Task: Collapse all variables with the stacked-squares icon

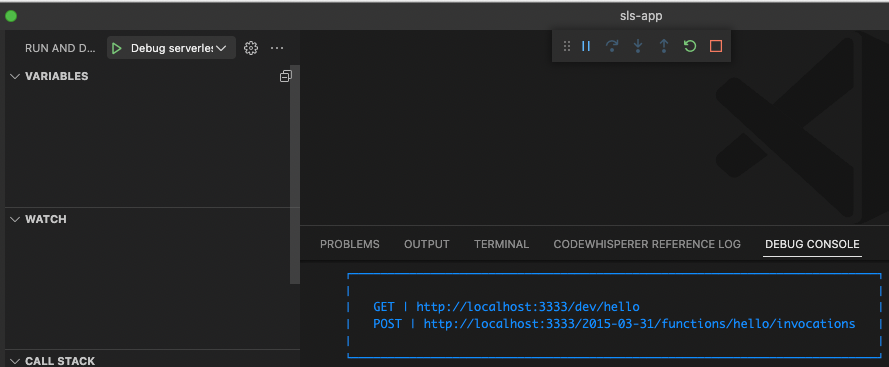Action: [286, 76]
